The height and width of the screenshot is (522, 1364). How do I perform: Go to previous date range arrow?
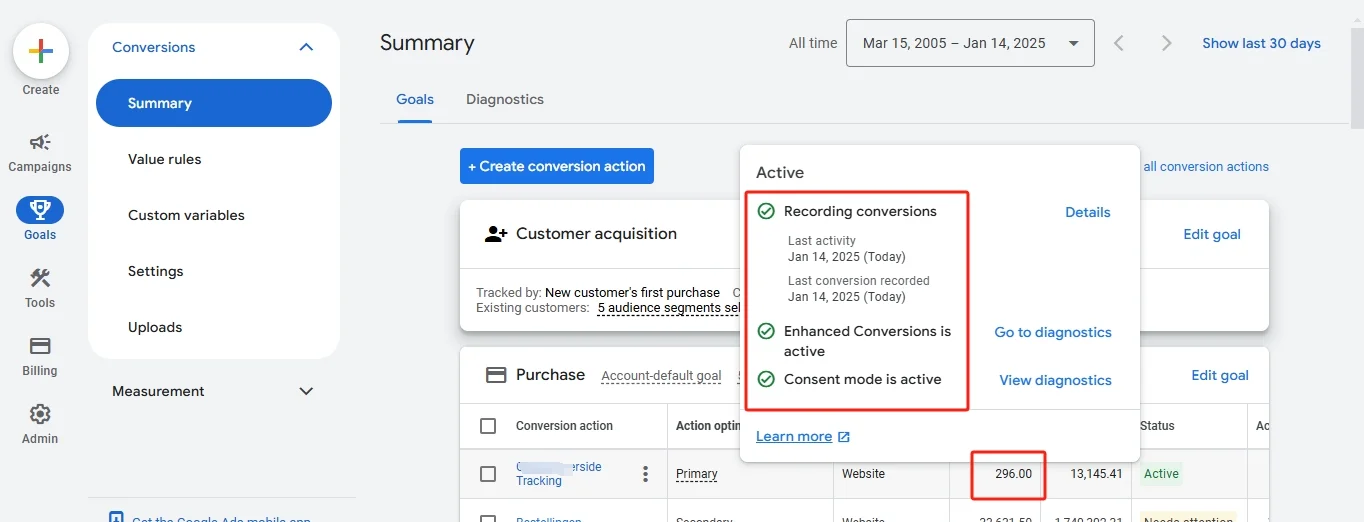coord(1119,43)
